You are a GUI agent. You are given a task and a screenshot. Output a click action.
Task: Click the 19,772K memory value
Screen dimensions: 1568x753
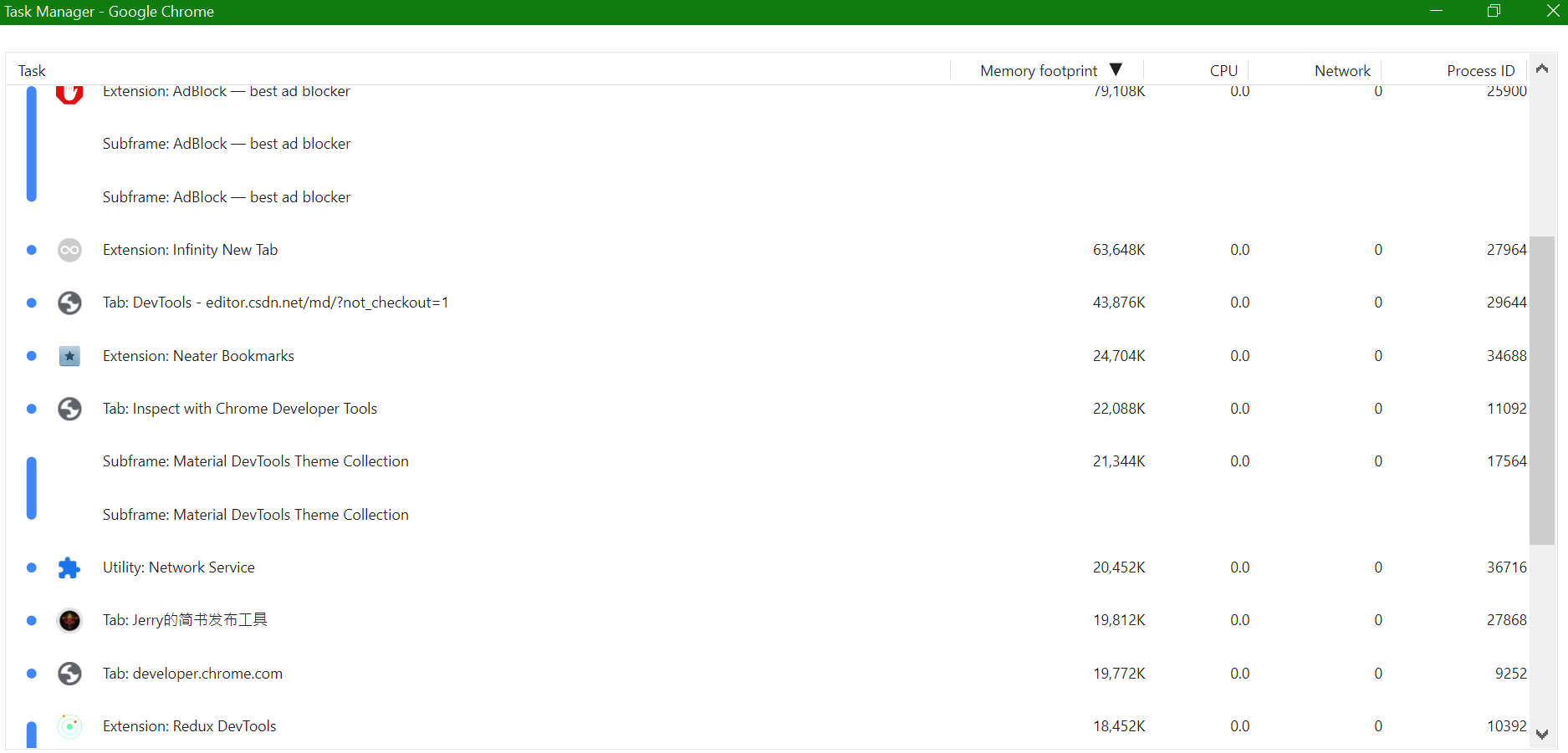point(1119,674)
